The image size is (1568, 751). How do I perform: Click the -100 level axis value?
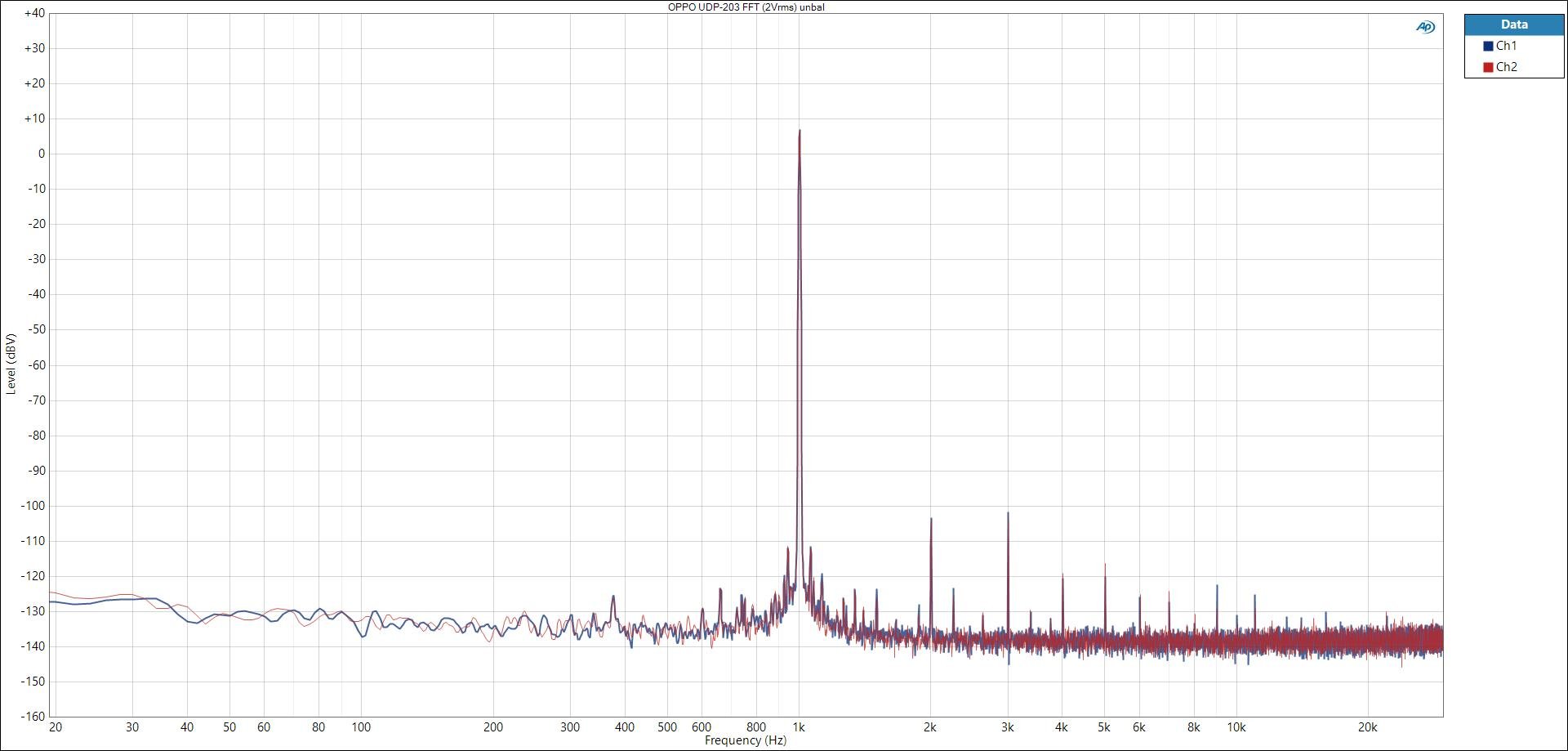(33, 506)
